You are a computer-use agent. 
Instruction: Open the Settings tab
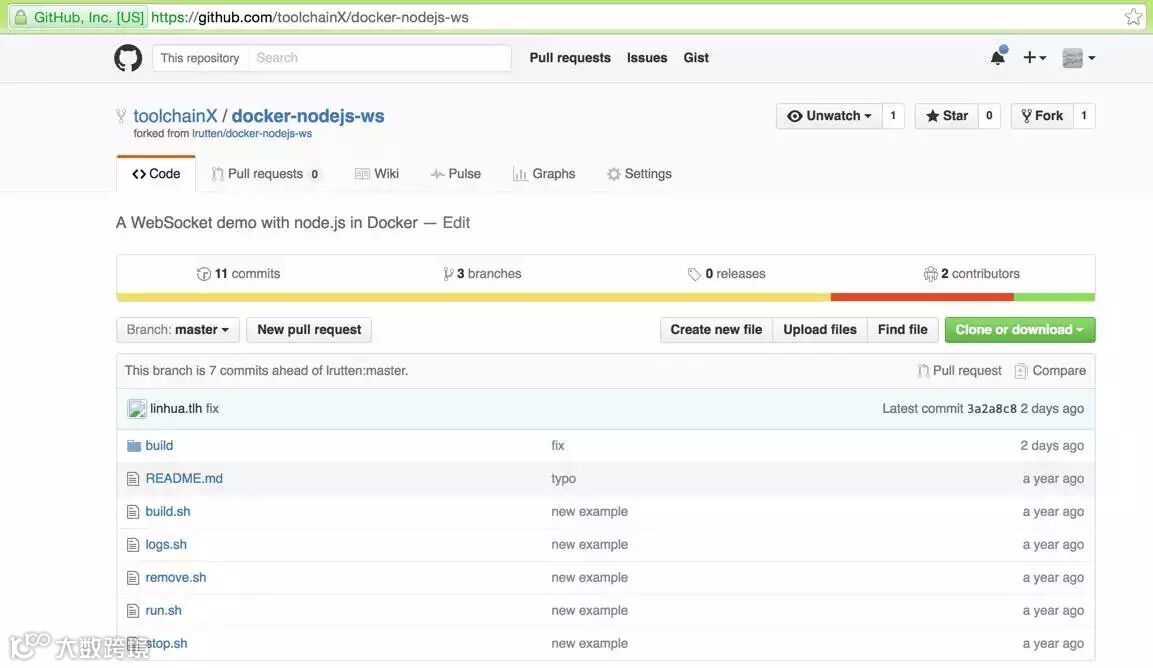point(639,174)
